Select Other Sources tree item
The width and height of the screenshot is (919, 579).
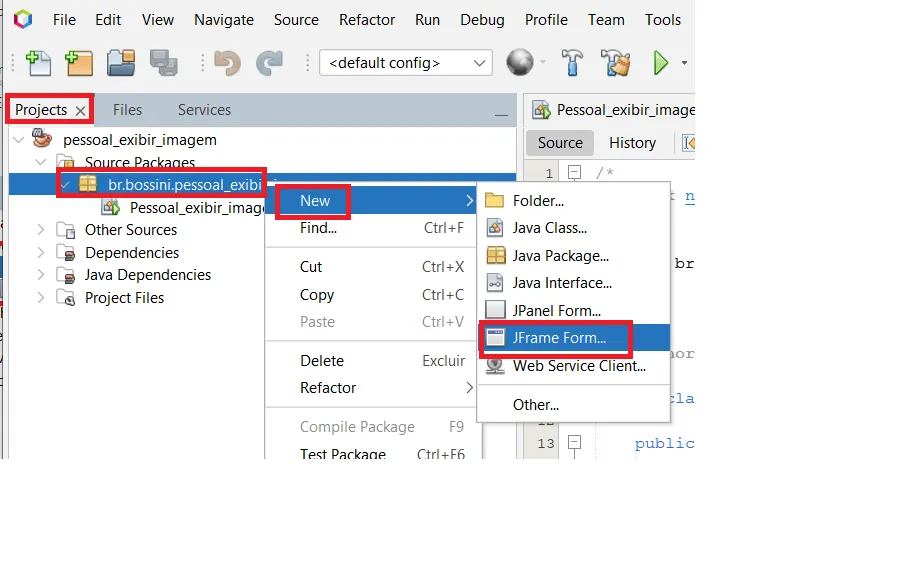131,230
